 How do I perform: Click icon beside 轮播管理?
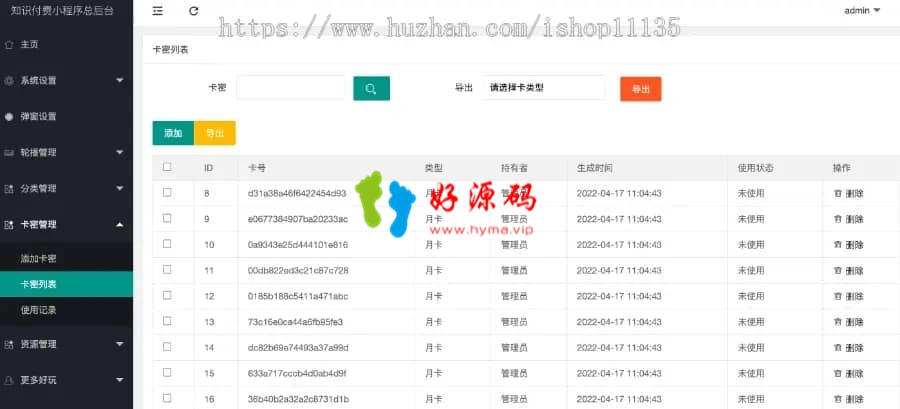[x=9, y=153]
